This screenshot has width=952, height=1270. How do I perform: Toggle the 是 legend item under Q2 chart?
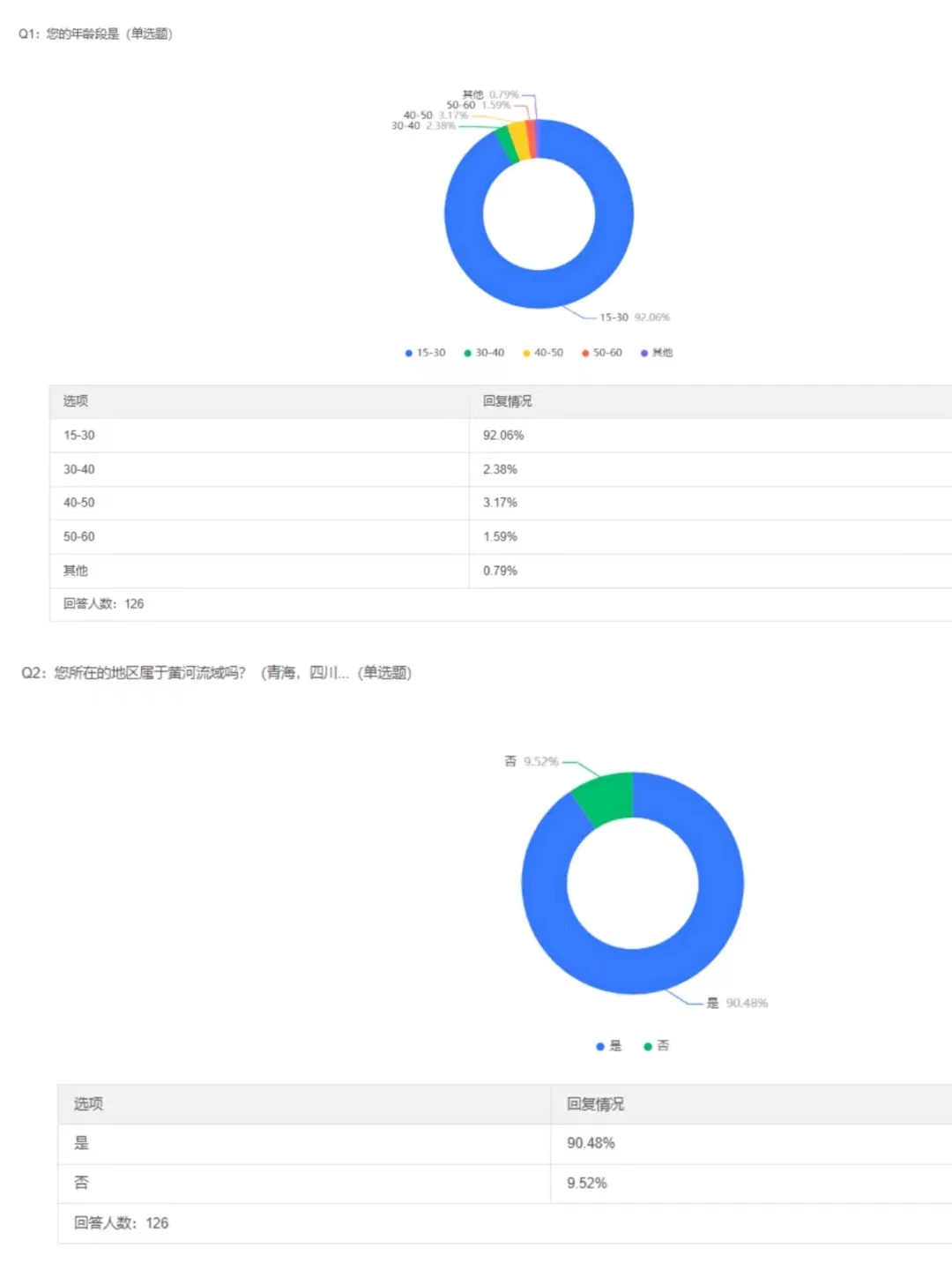(x=609, y=1046)
